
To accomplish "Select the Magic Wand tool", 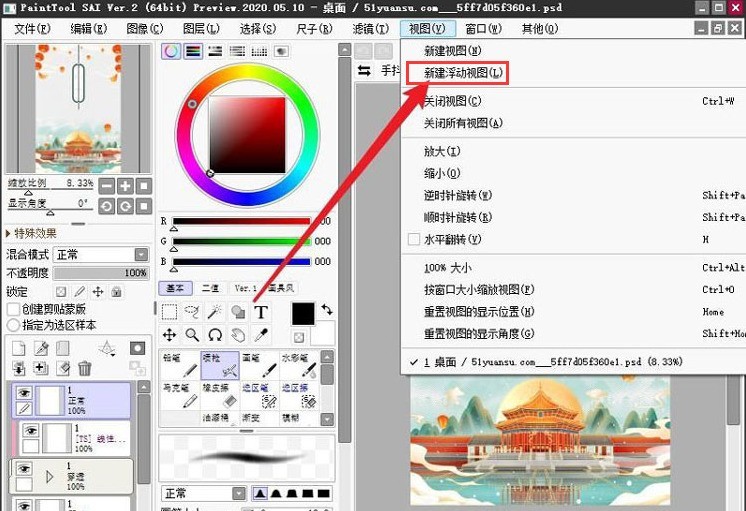I will pyautogui.click(x=215, y=313).
